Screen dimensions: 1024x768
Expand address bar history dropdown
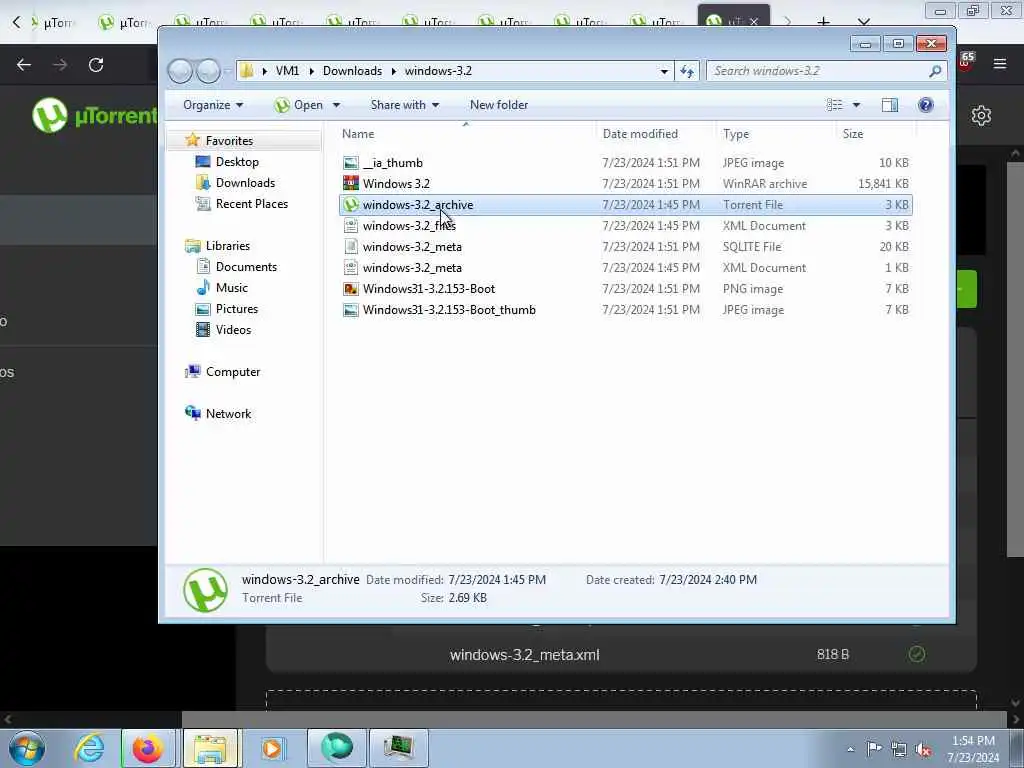click(x=664, y=71)
